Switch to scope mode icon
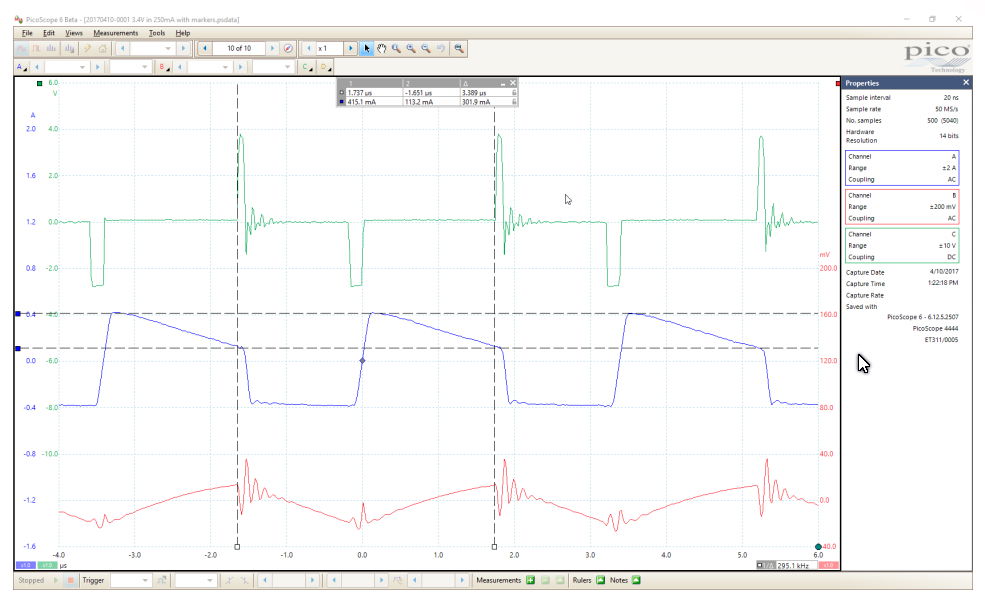 pos(21,48)
